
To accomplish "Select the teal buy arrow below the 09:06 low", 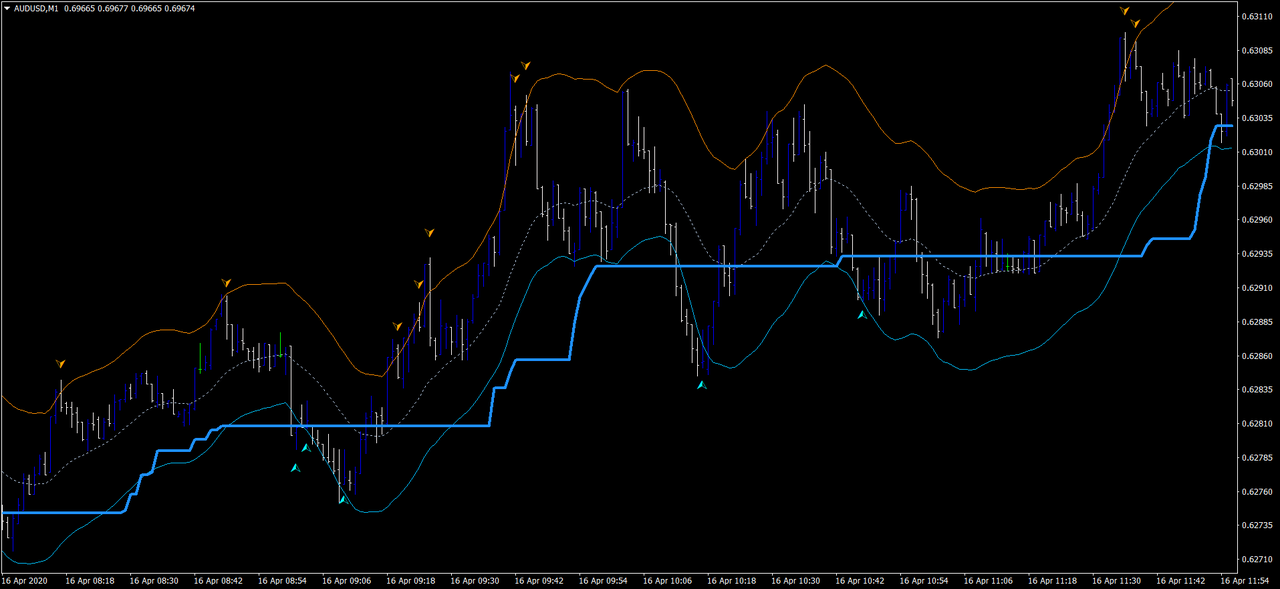I will click(345, 500).
